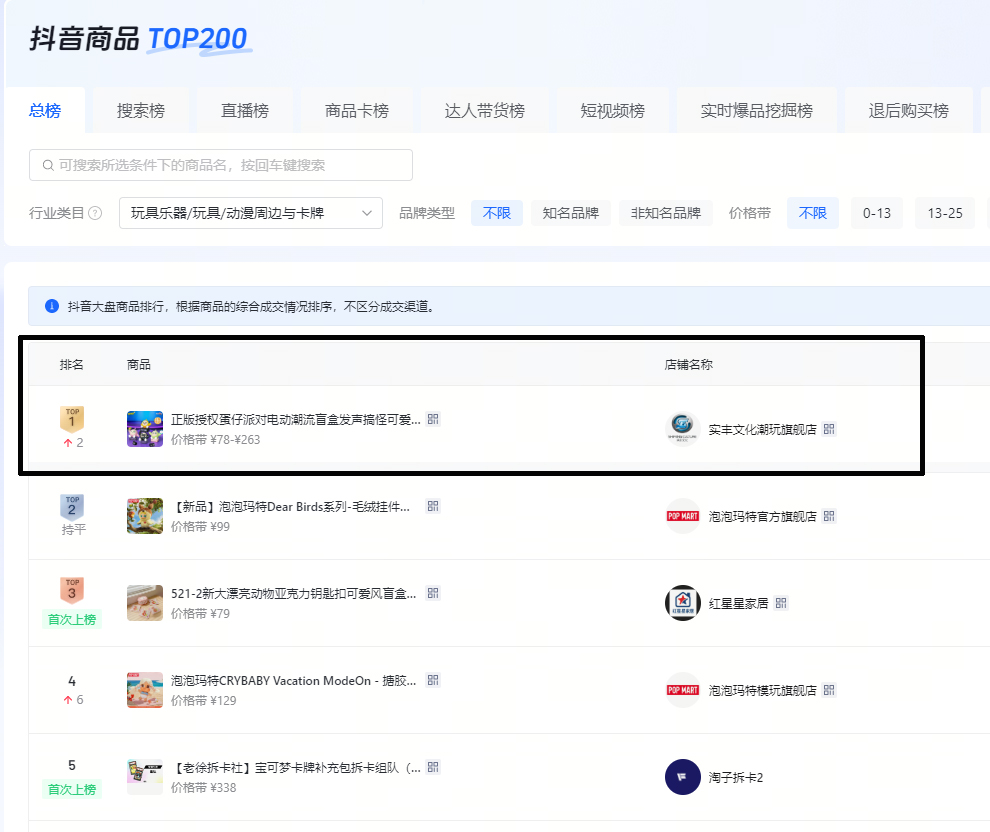Open the 直播榜 tab
Screen dimensions: 990x832
tap(245, 110)
